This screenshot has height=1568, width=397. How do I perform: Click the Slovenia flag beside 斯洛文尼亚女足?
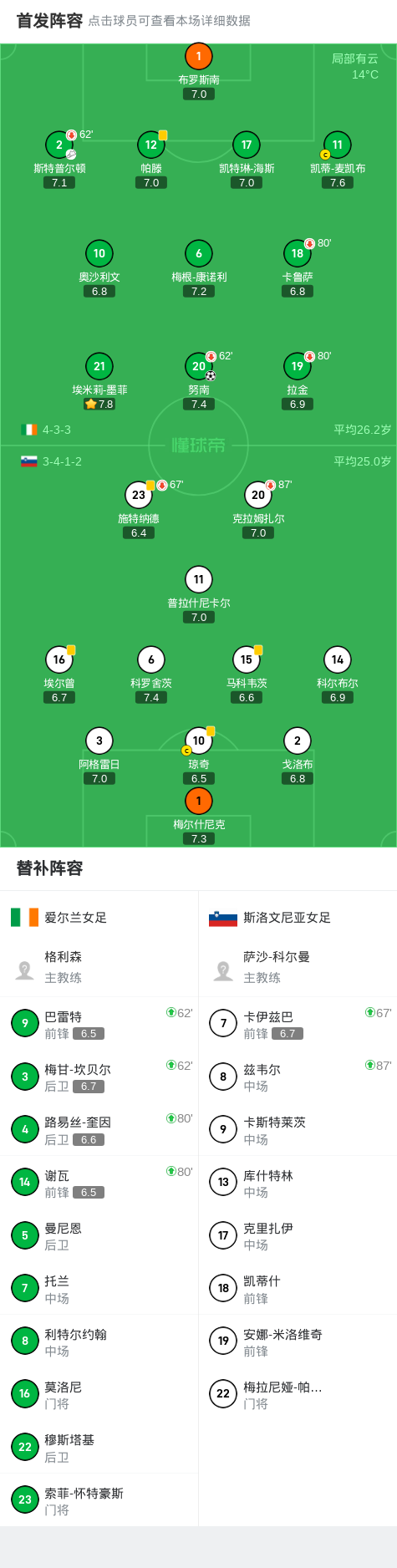(223, 919)
